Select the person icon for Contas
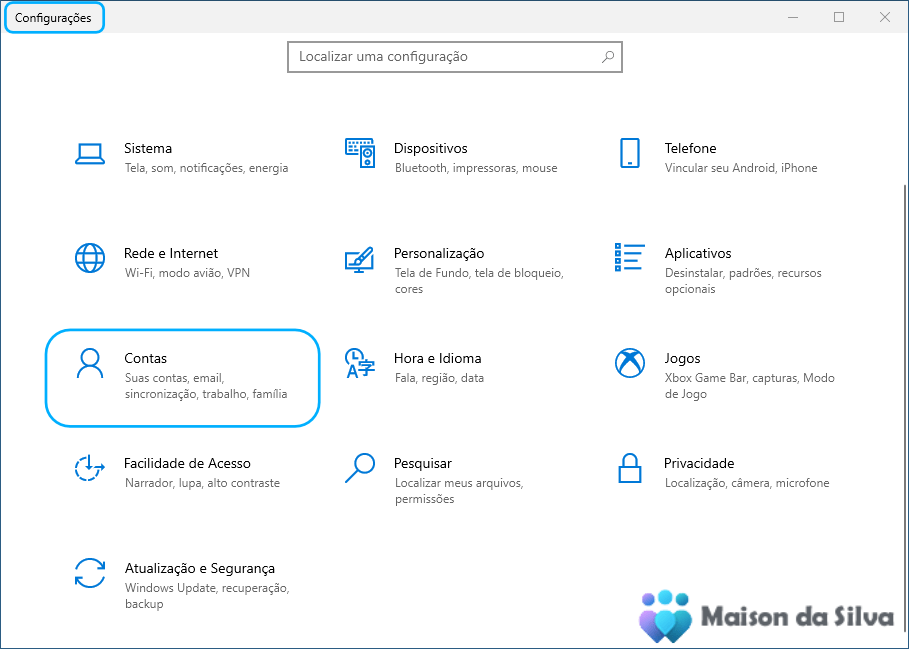Screen dimensions: 909x649 (90, 363)
